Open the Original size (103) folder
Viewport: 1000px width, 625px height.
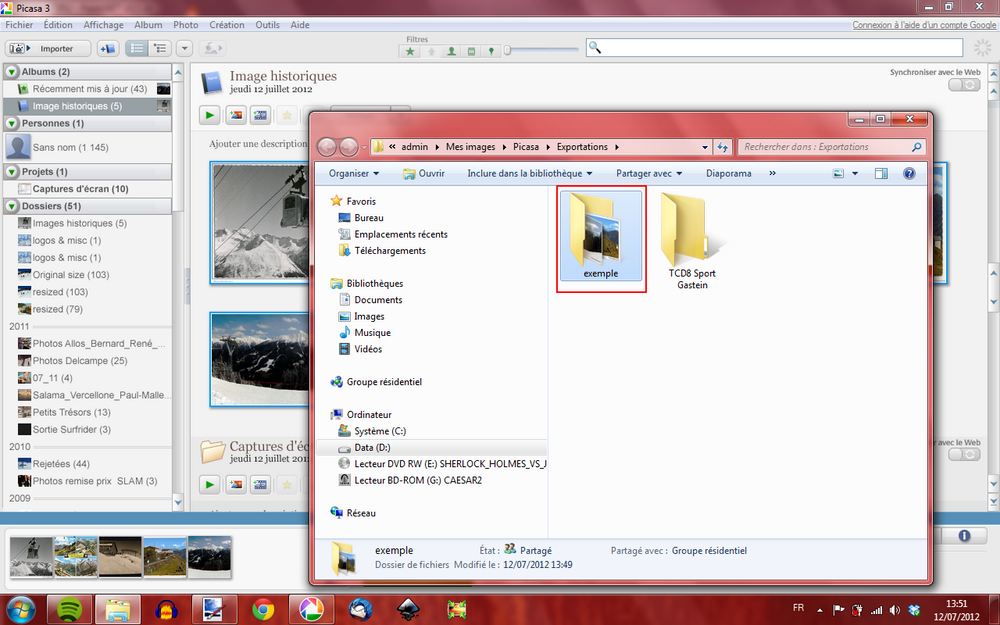coord(71,275)
